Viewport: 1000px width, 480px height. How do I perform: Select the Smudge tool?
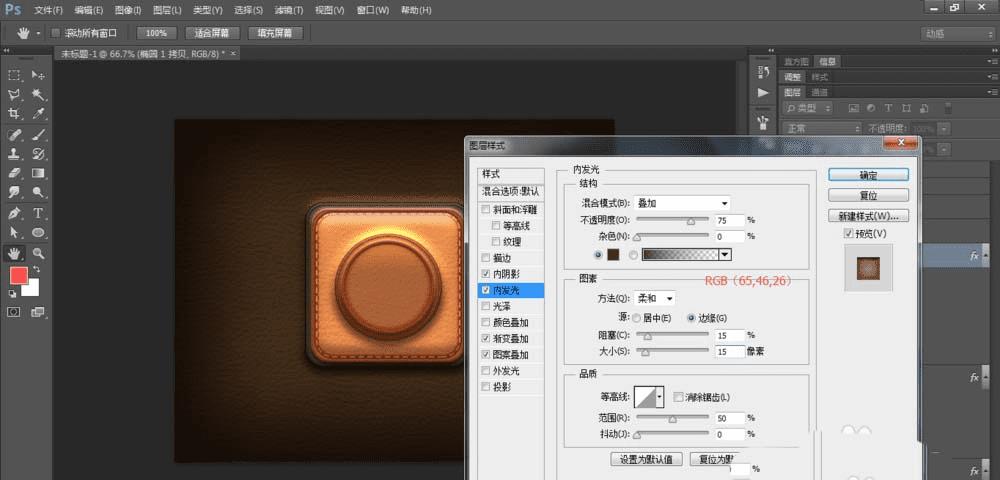13,192
